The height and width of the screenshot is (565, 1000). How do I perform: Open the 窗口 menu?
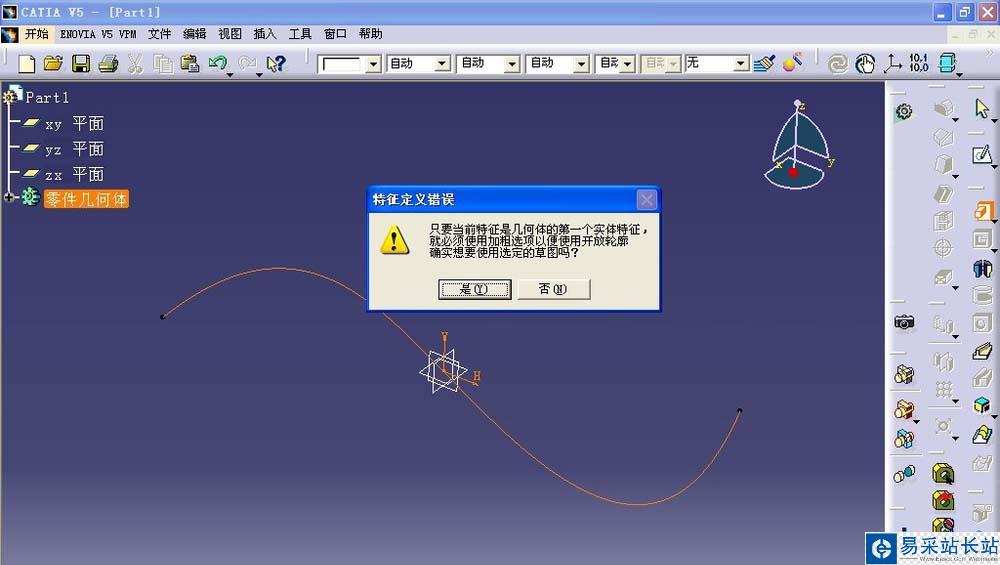click(335, 34)
